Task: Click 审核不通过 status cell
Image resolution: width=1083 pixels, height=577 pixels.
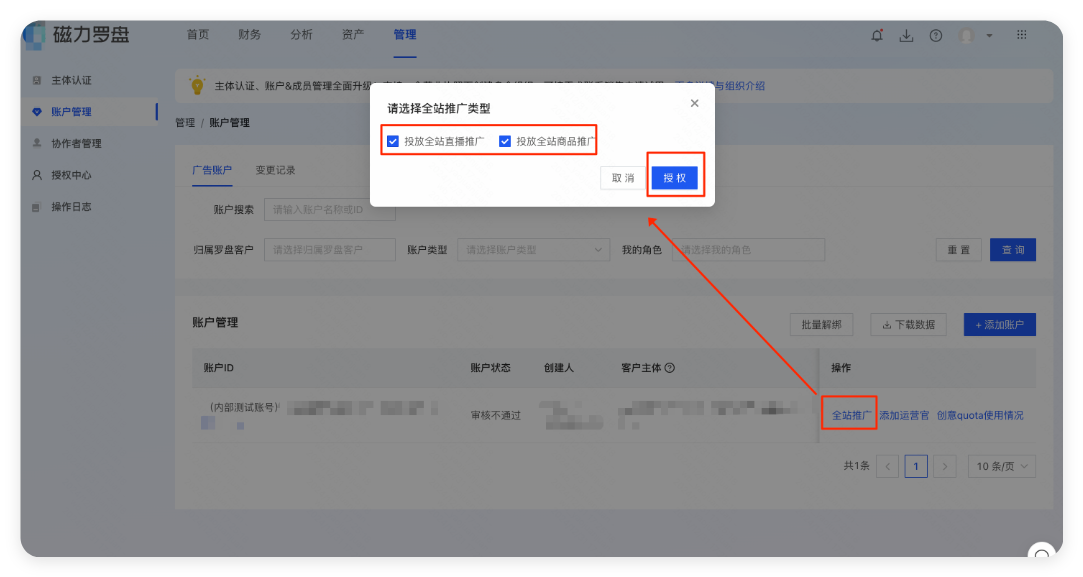Action: click(x=495, y=415)
